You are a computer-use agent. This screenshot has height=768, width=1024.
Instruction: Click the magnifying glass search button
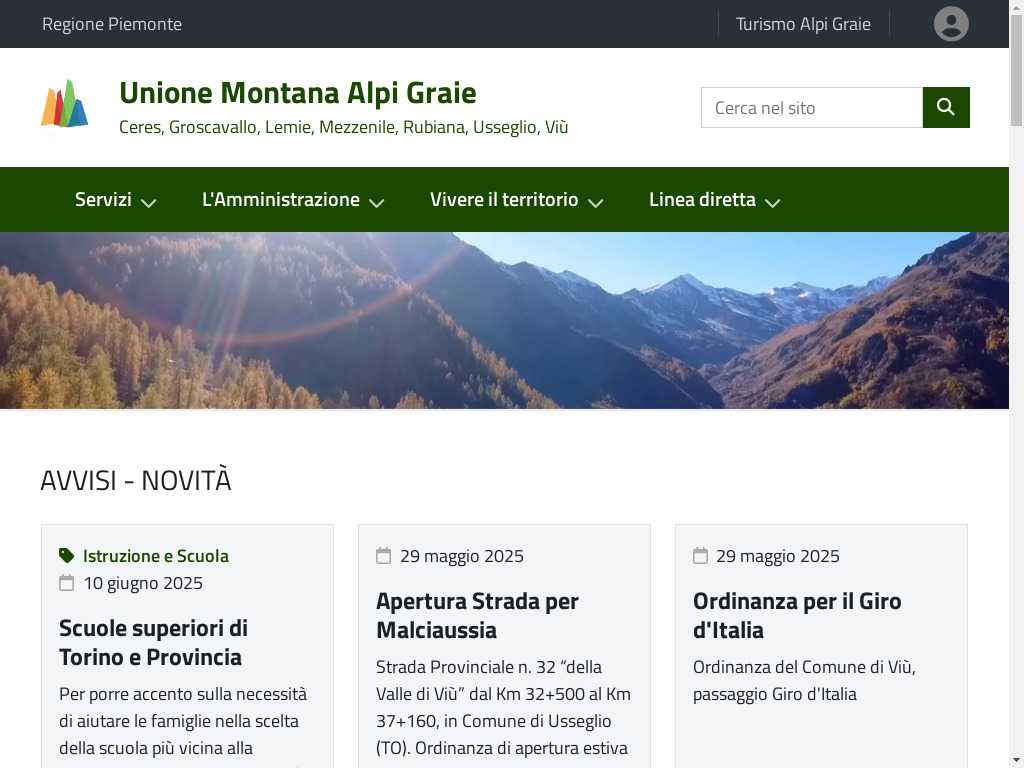click(x=946, y=107)
